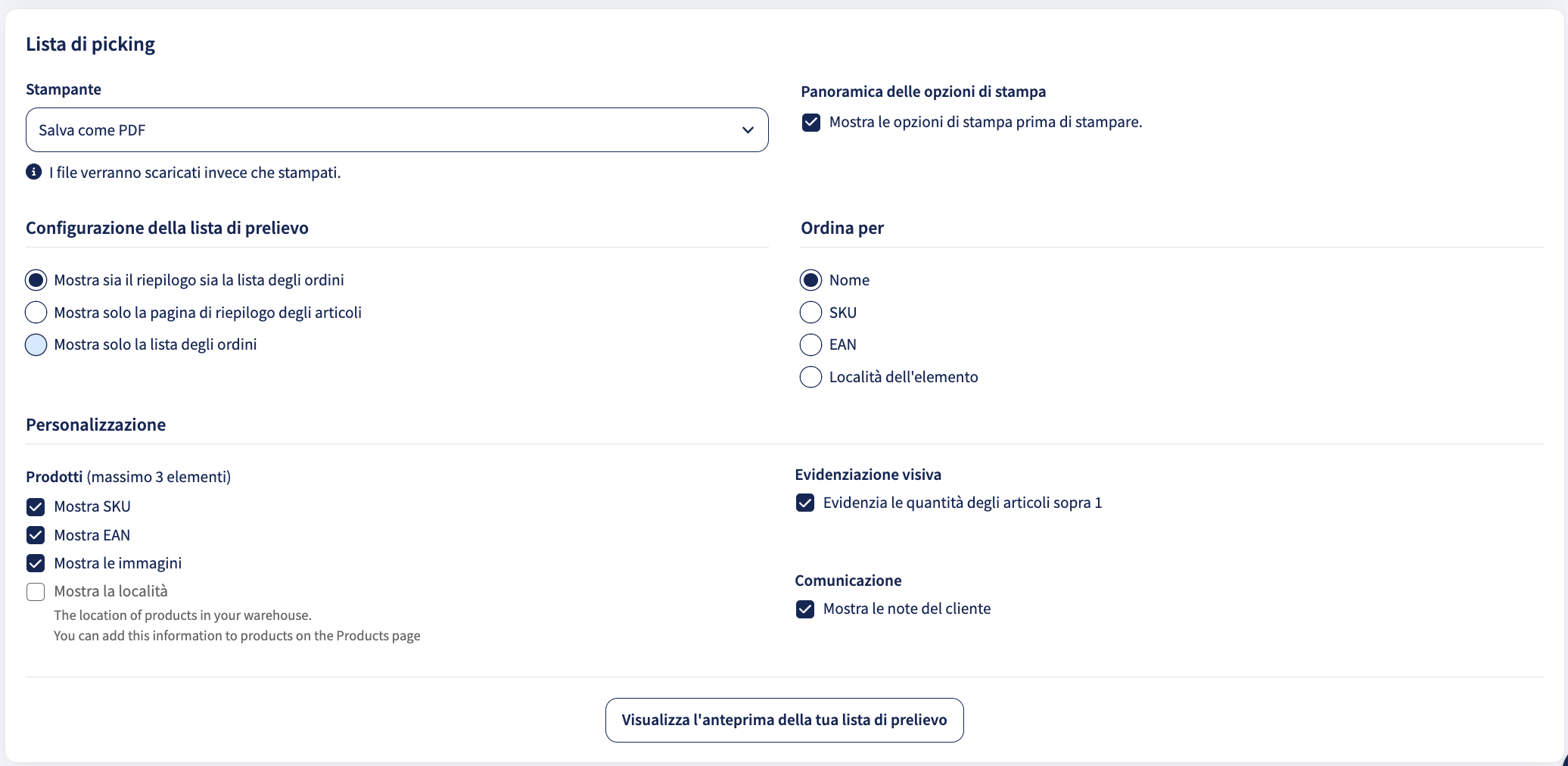Sort by Nome radio option
Screen dimensions: 1568x766
810,280
